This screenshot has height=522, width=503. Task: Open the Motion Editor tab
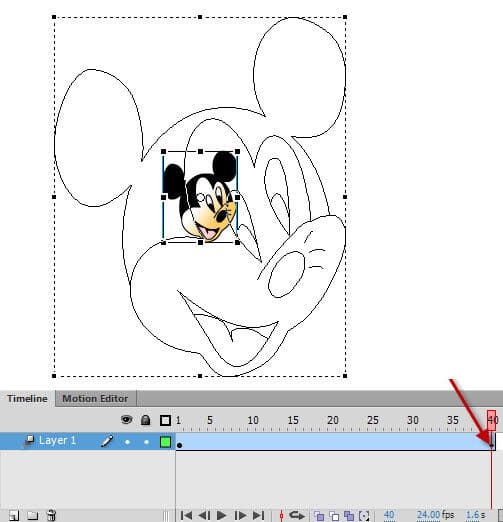[x=95, y=399]
